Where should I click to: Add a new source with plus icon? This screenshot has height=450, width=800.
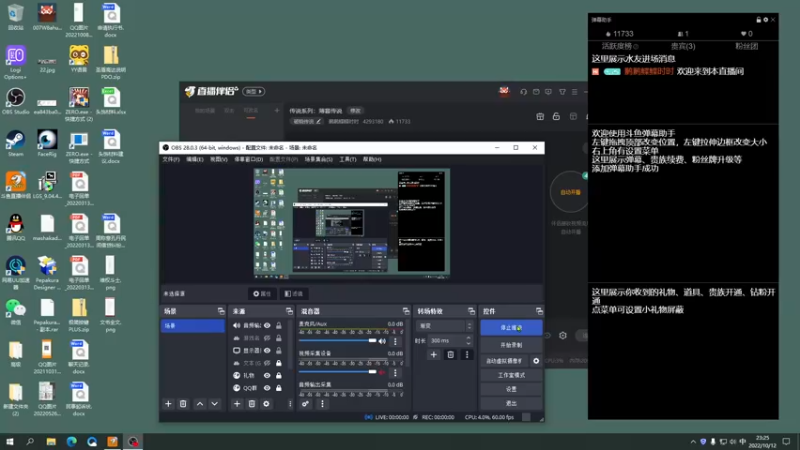click(x=237, y=404)
